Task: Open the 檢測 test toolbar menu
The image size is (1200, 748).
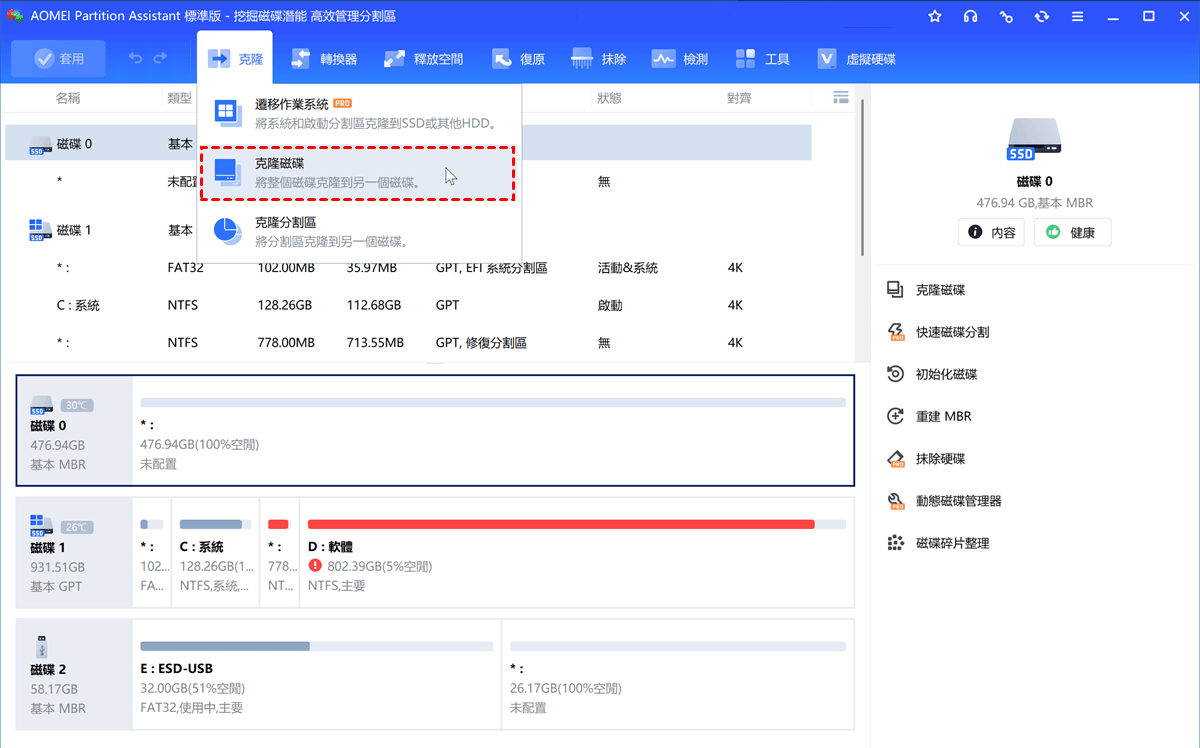Action: (x=680, y=59)
